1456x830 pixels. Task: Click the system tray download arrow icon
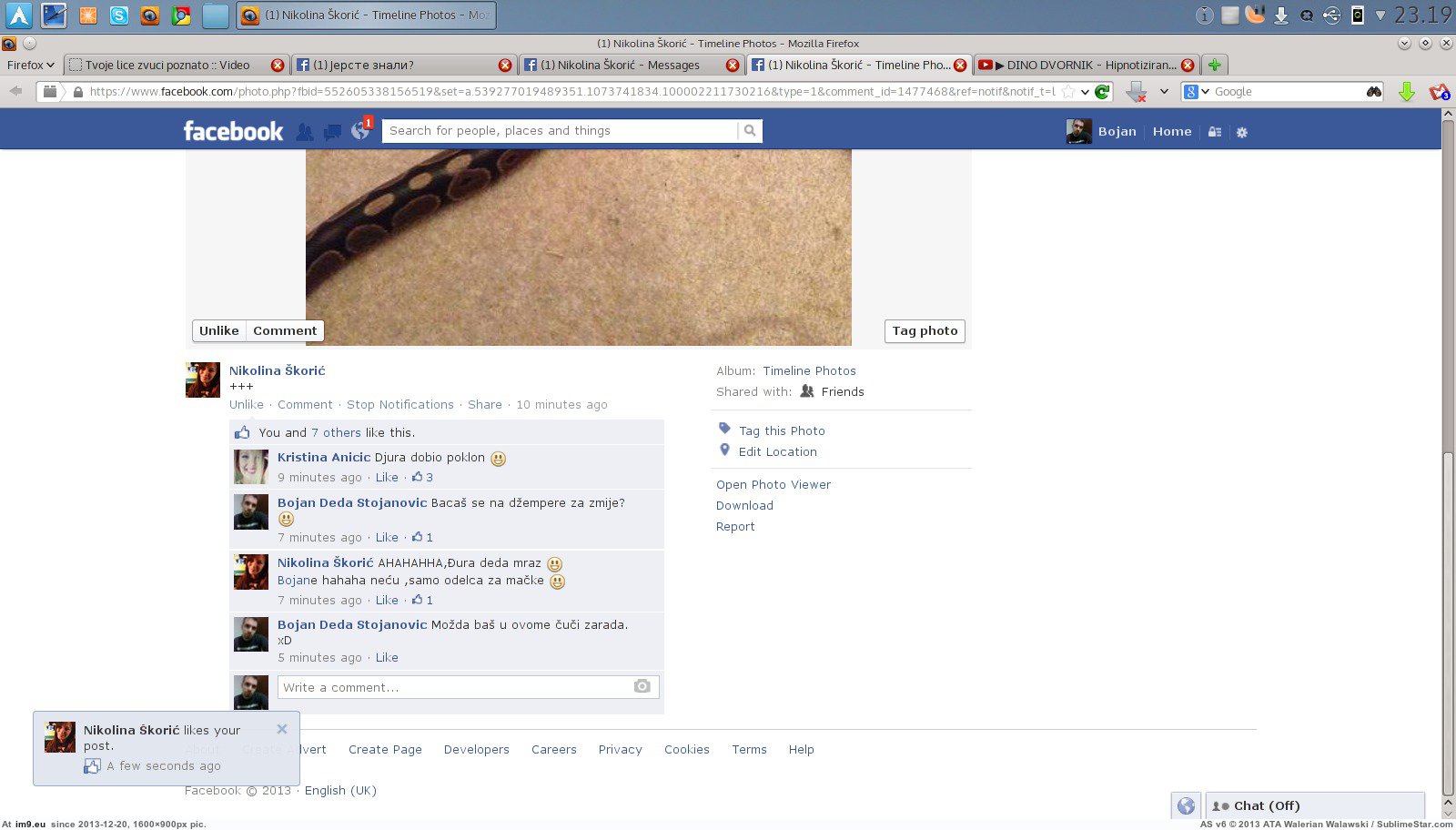[x=1281, y=15]
